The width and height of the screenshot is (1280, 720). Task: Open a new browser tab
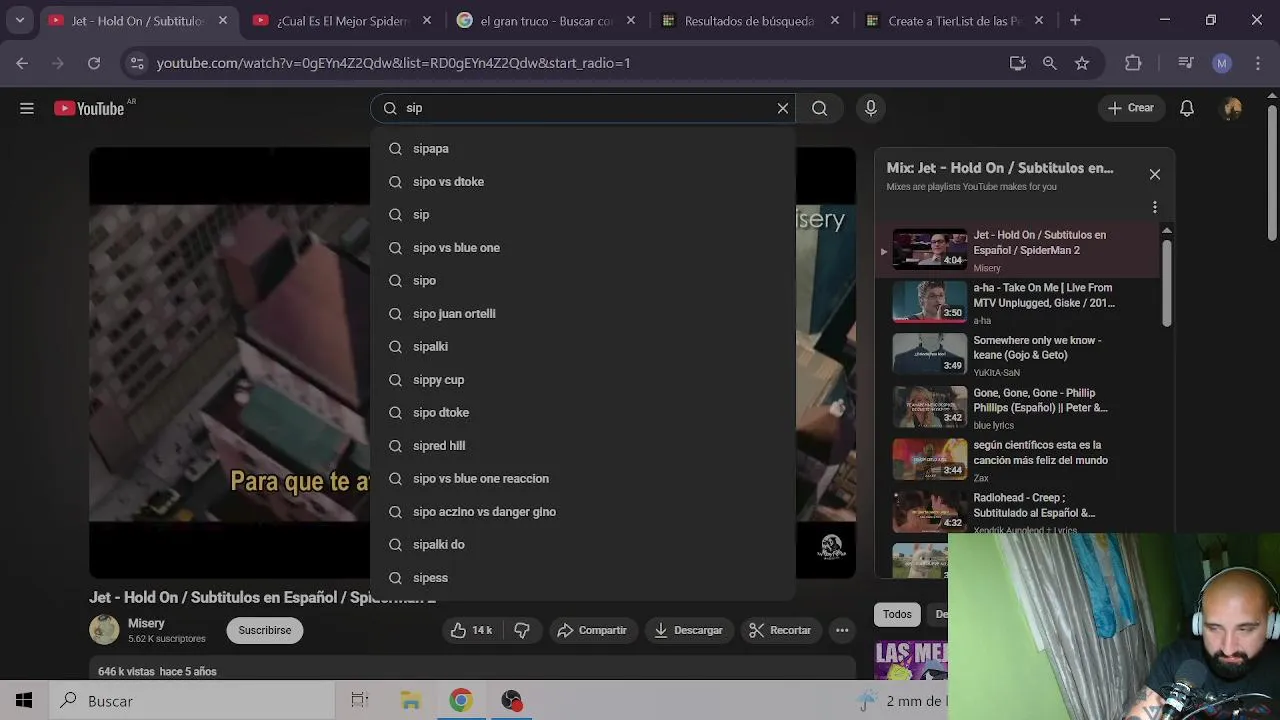(x=1075, y=20)
